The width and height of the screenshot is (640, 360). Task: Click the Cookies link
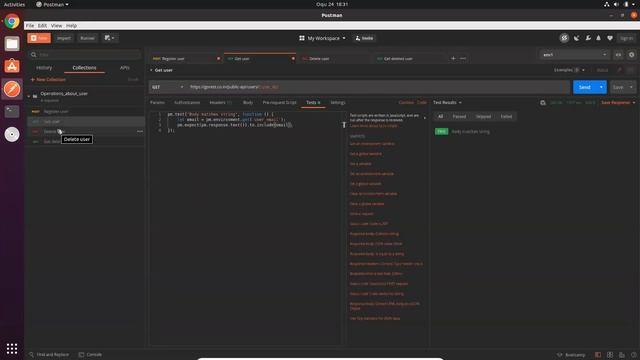click(406, 102)
